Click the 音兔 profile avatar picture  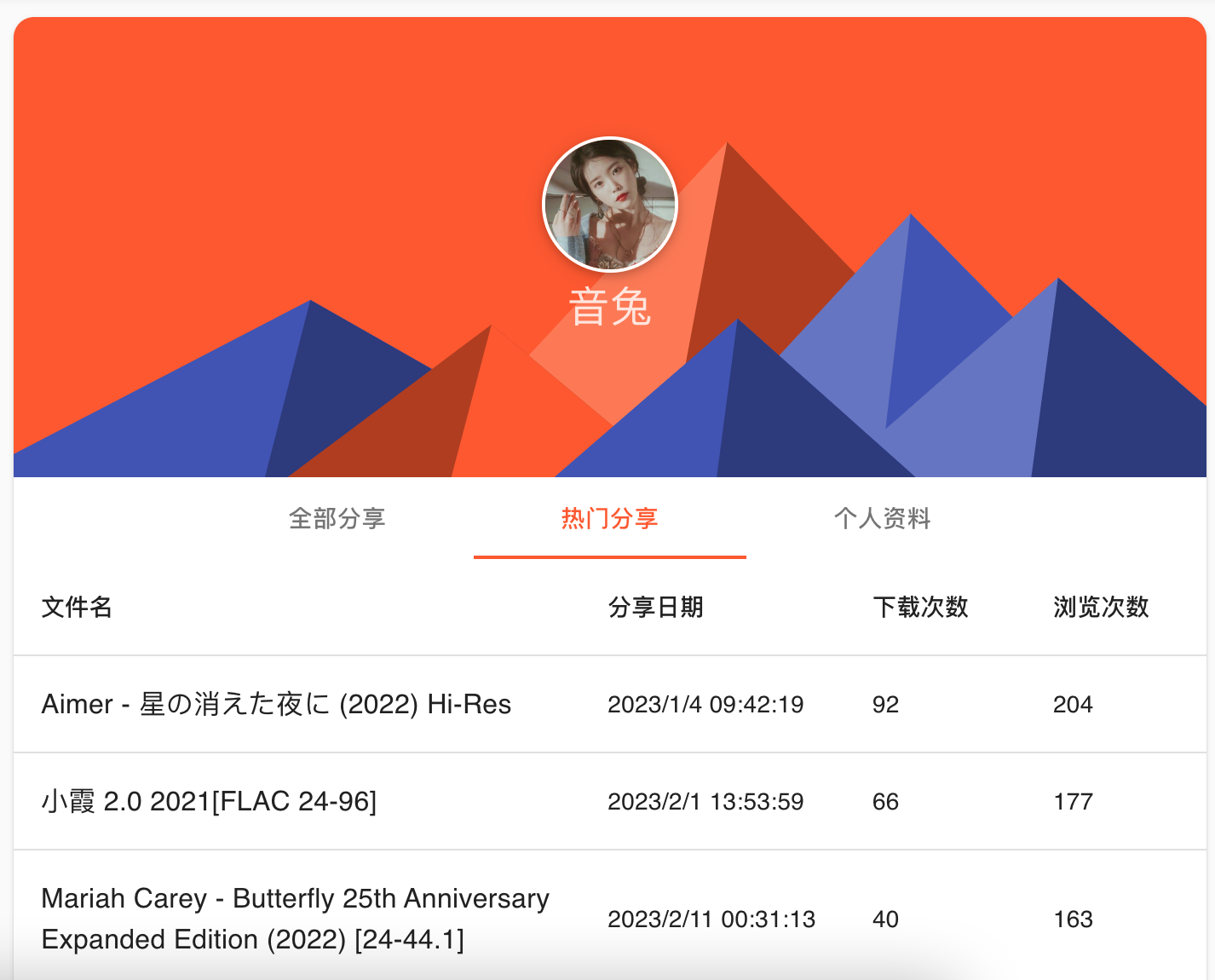click(x=610, y=205)
